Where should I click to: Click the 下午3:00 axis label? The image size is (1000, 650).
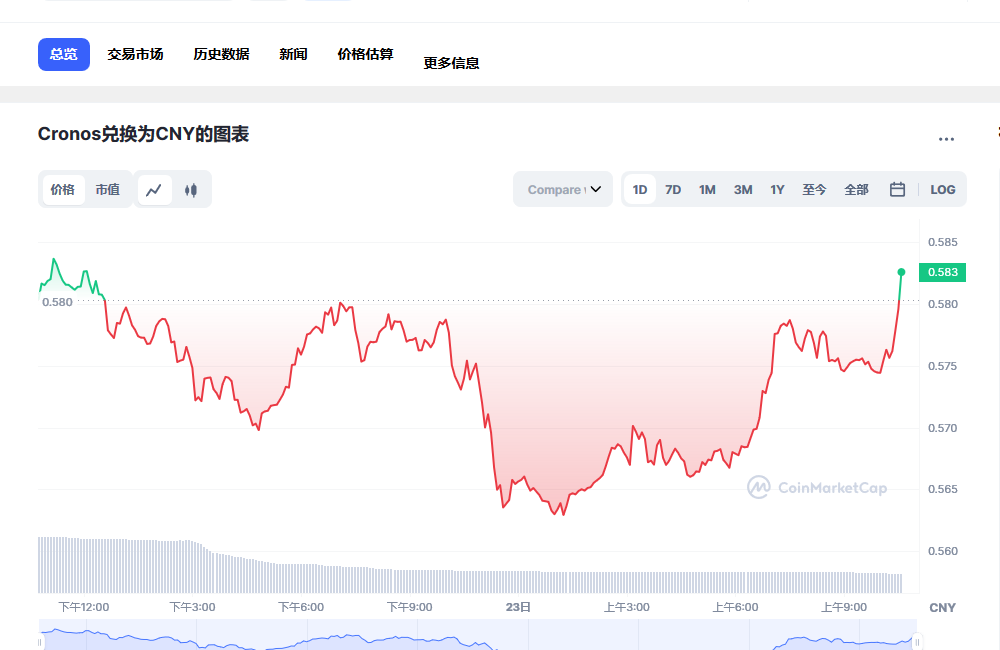[192, 607]
